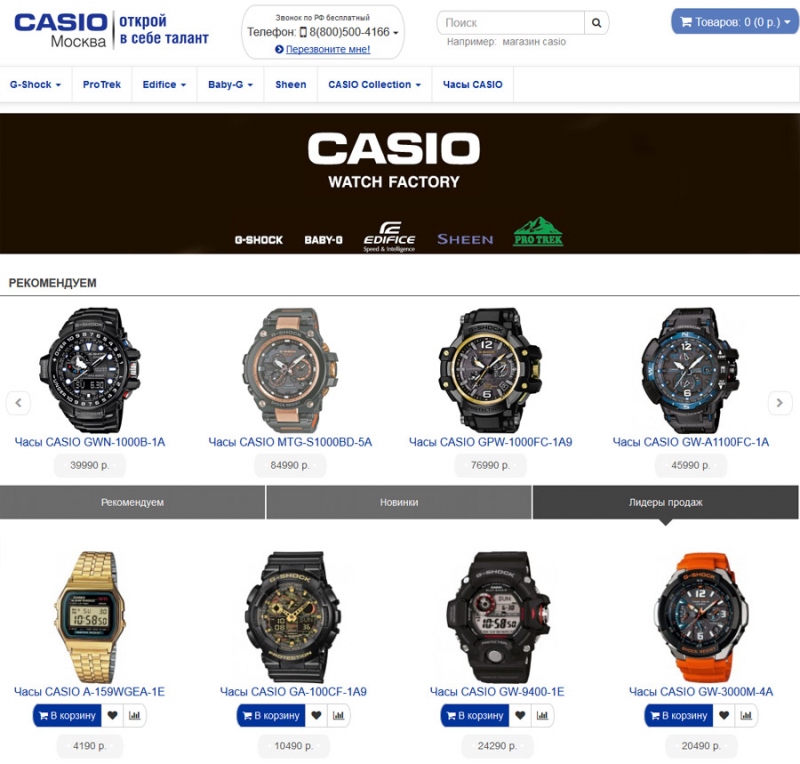Click compare chart icon for GW-3000M-4A
Screen dimensions: 800x764
pos(746,715)
